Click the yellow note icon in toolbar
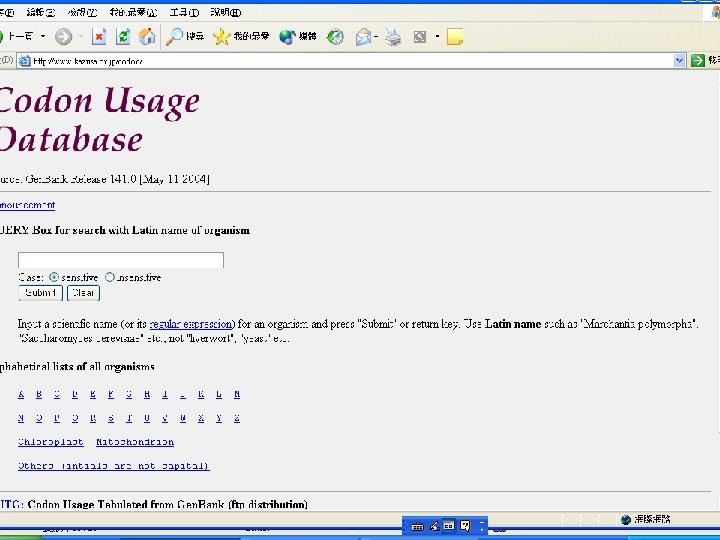 click(455, 36)
